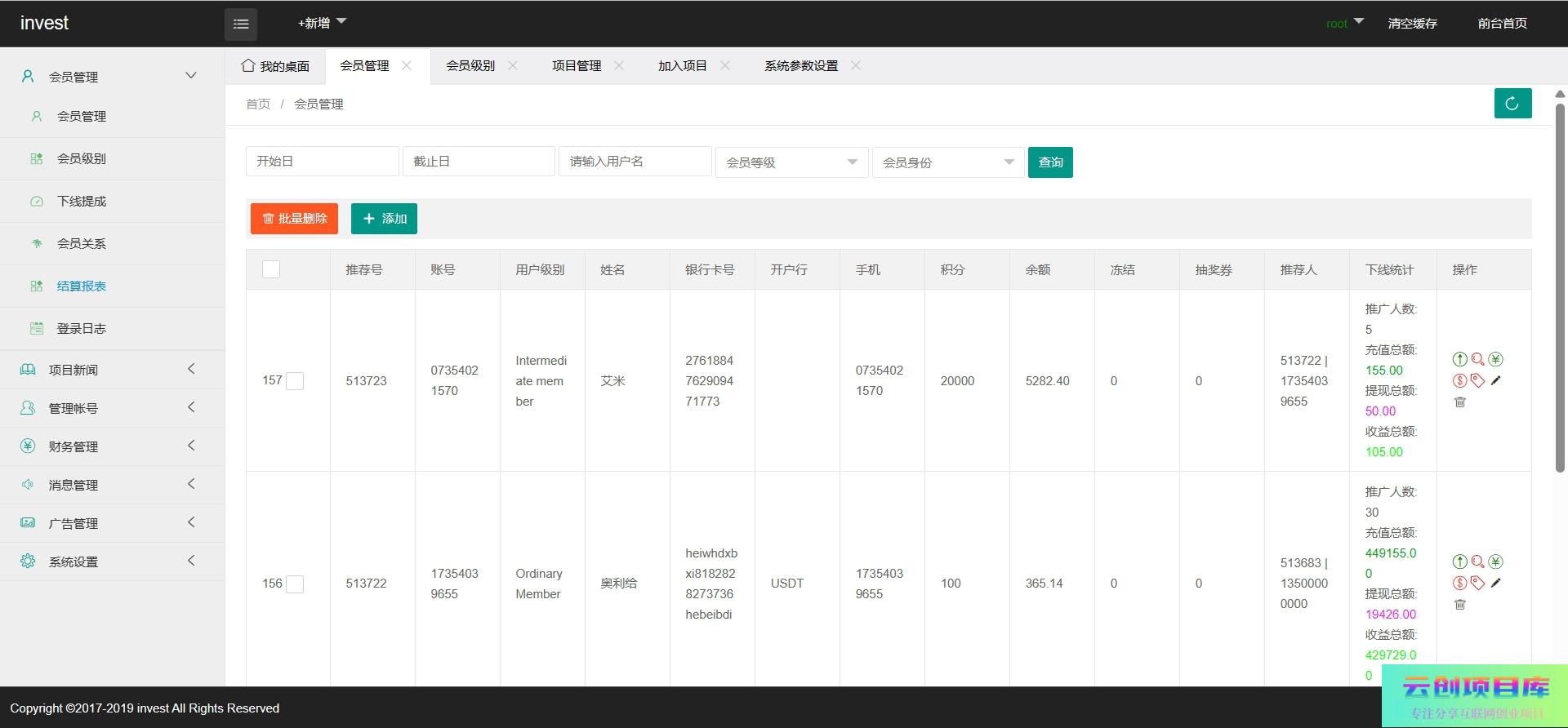Tick the checkbox for row 157
This screenshot has width=1568, height=728.
[295, 381]
